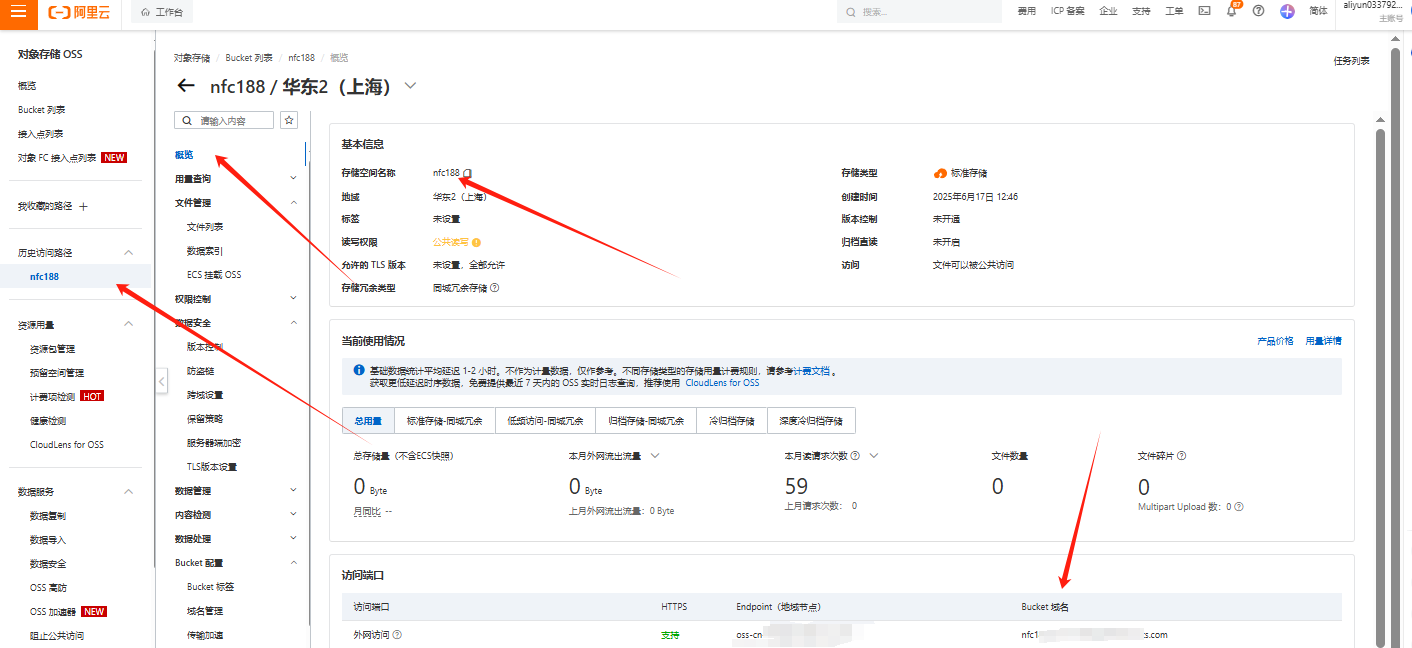Collapse 历史访问路径 section
This screenshot has height=648, width=1412.
tap(128, 253)
